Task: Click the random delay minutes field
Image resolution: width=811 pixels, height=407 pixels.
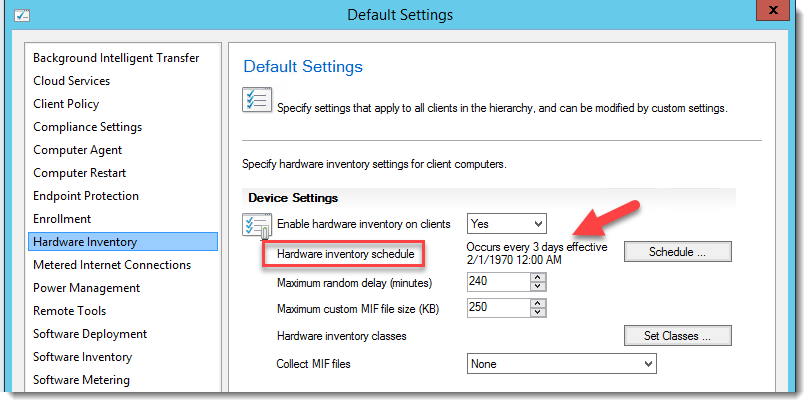Action: tap(497, 282)
